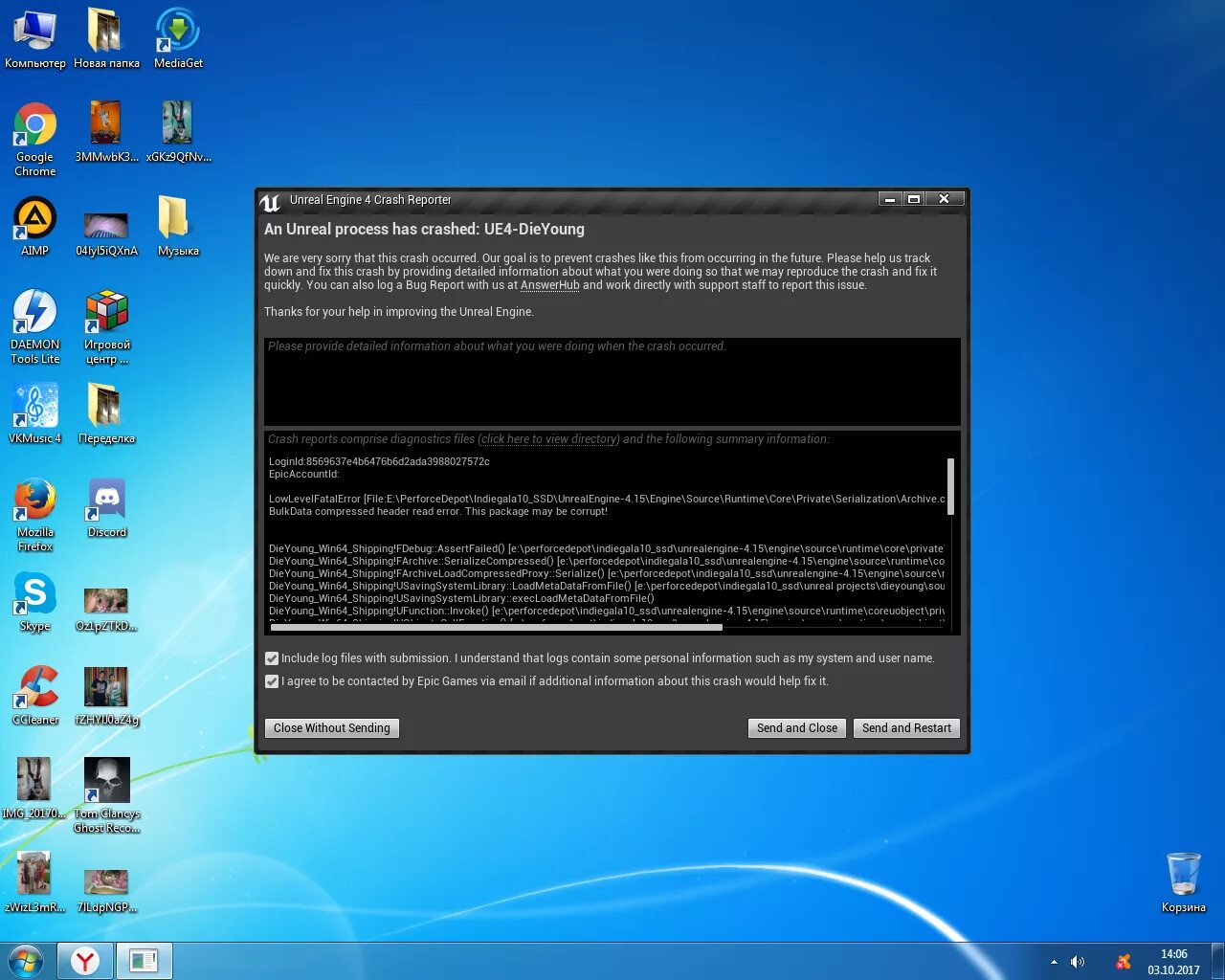Image resolution: width=1225 pixels, height=980 pixels.
Task: Click the Show Desktop strip on the taskbar
Action: coord(1217,961)
